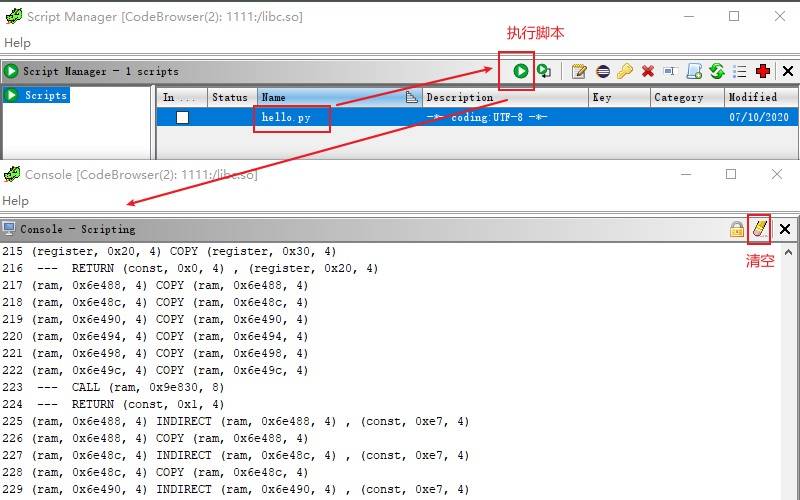The image size is (800, 500).
Task: Create a new script
Action: (694, 71)
